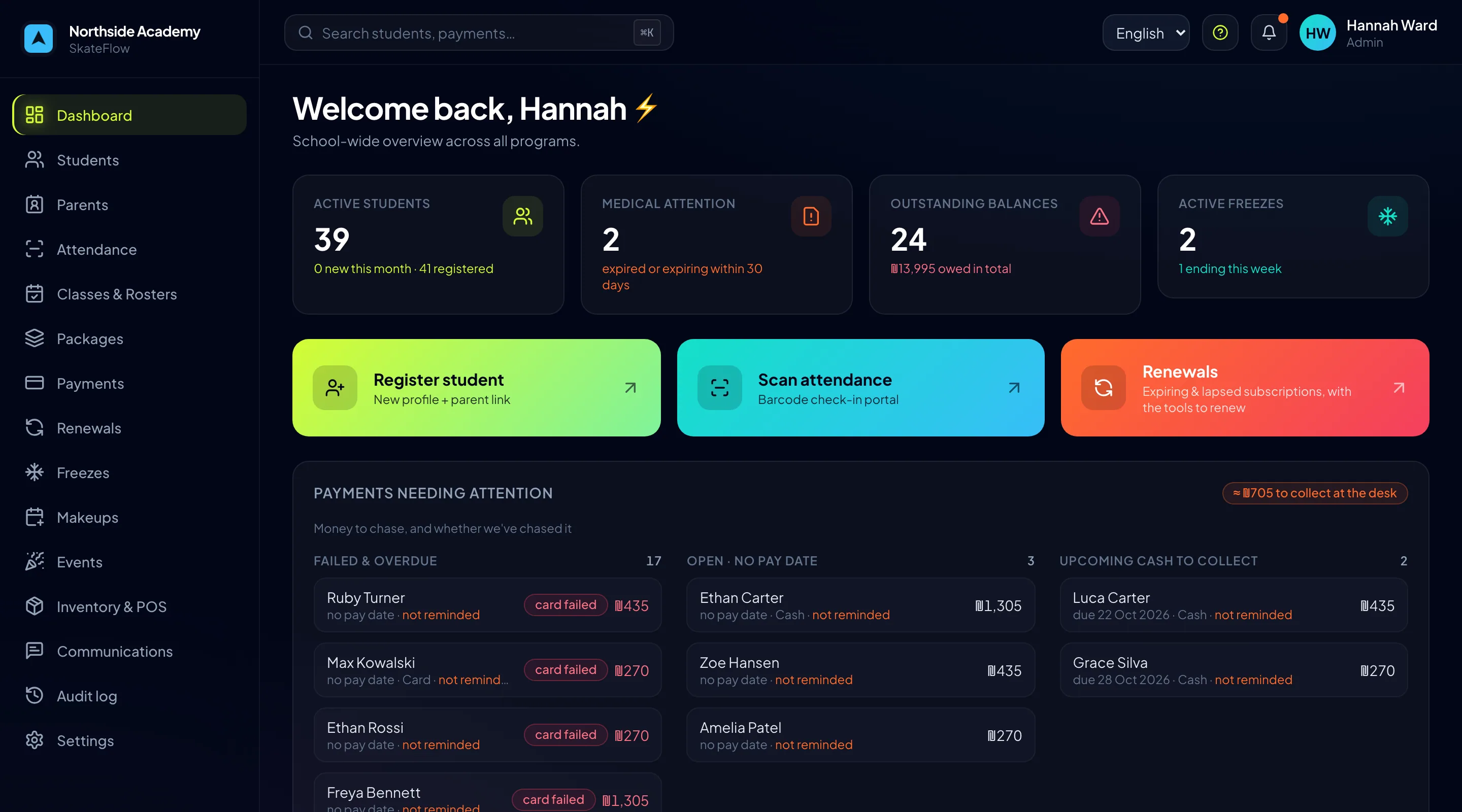Open Settings in sidebar
The width and height of the screenshot is (1462, 812).
[x=129, y=740]
